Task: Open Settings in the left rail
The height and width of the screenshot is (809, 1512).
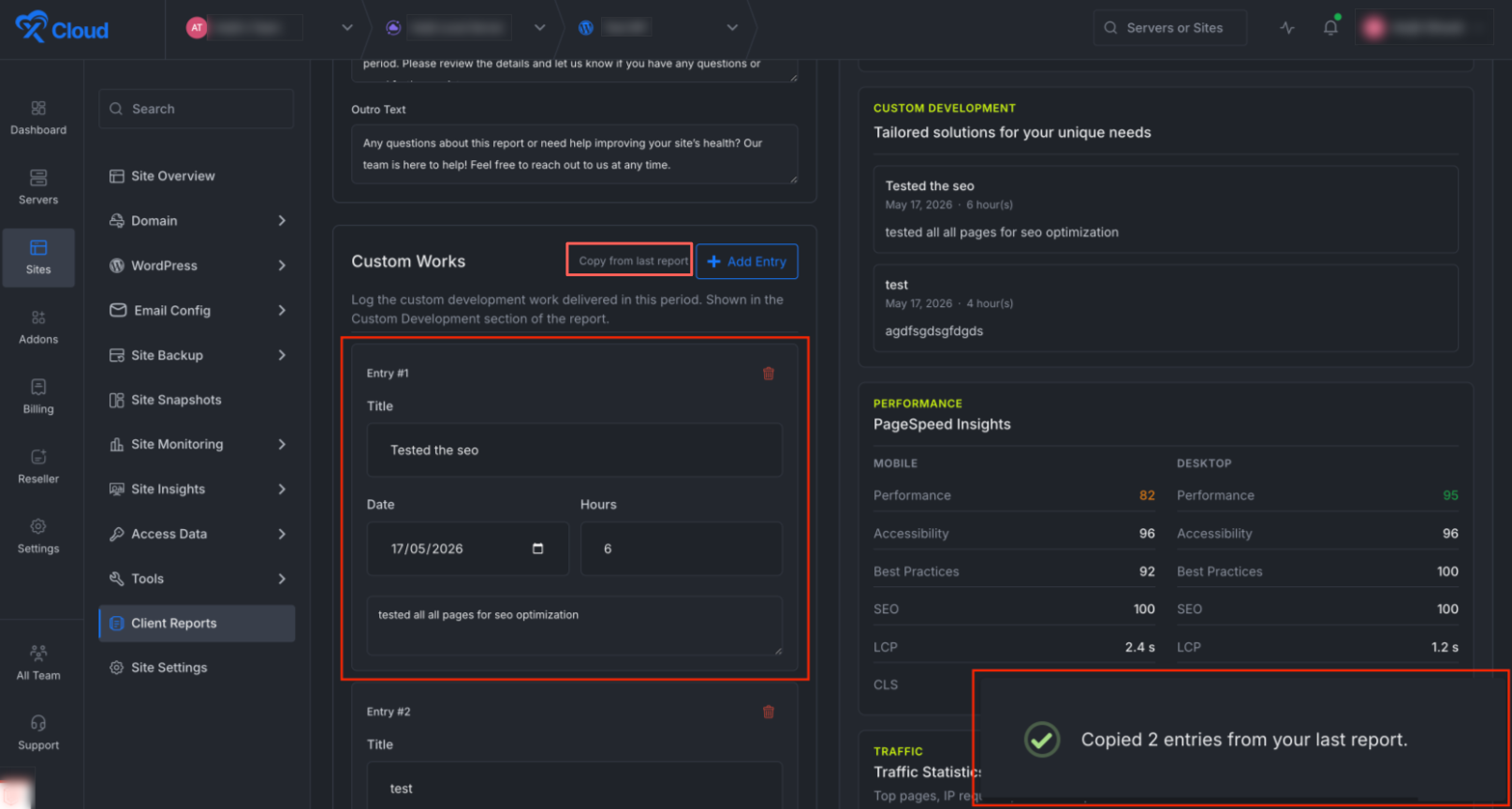Action: (x=38, y=537)
